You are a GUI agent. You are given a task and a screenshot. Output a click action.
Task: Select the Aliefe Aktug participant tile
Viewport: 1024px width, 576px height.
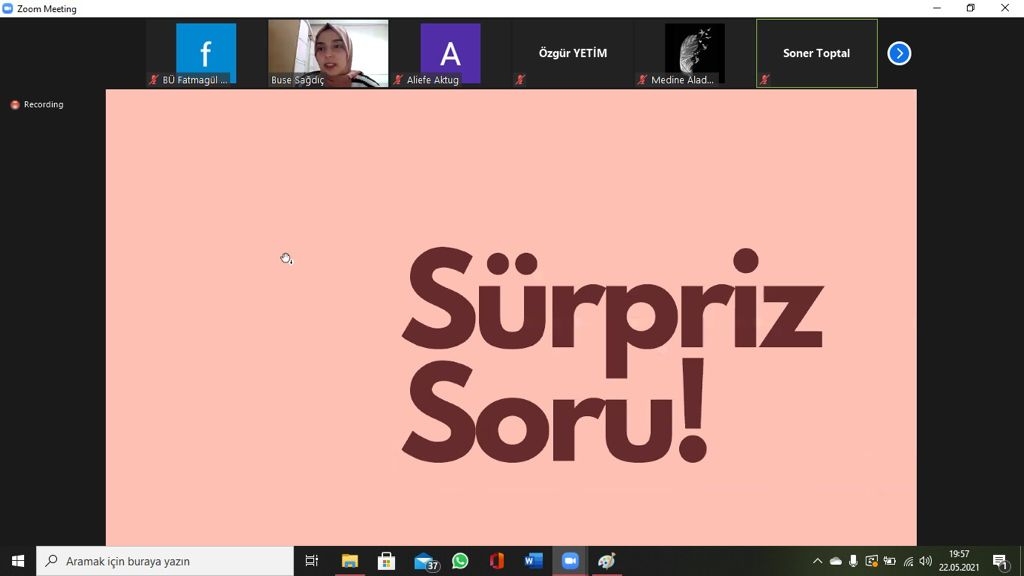point(450,53)
